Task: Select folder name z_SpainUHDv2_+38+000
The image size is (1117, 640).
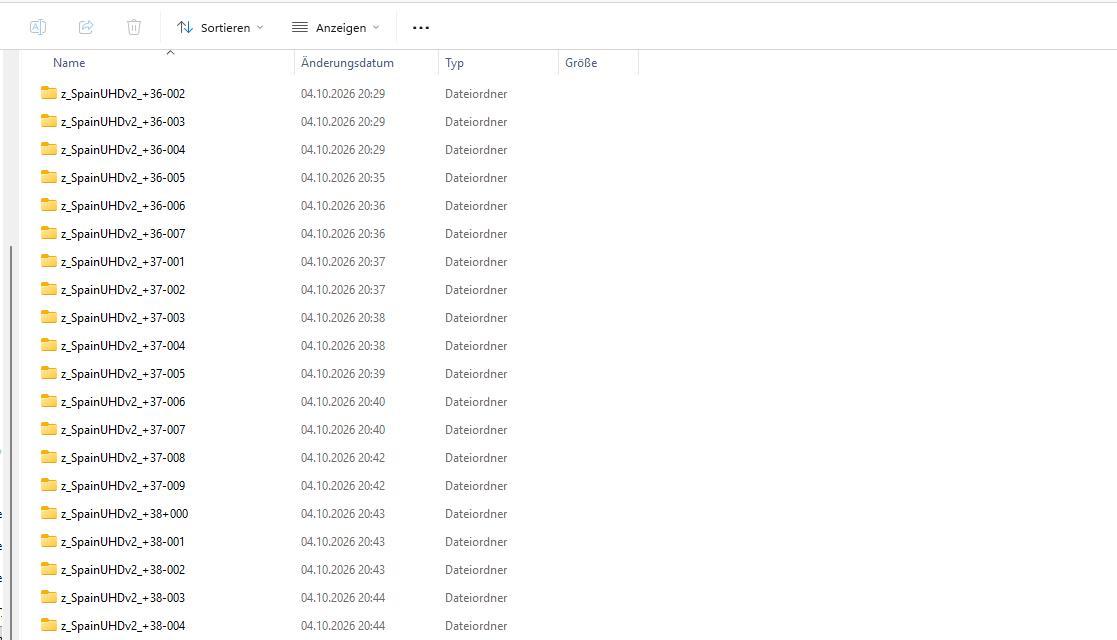Action: point(125,514)
